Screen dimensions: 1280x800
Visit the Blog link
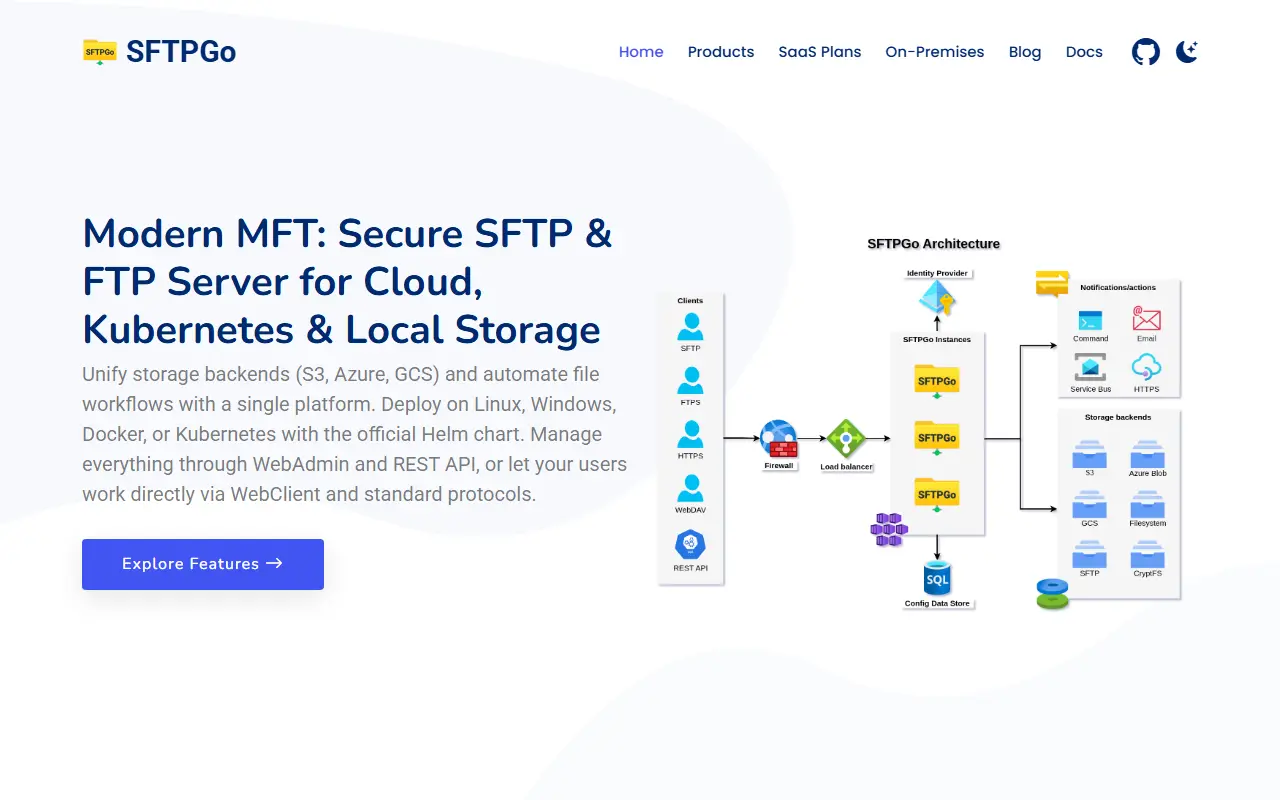coord(1025,52)
